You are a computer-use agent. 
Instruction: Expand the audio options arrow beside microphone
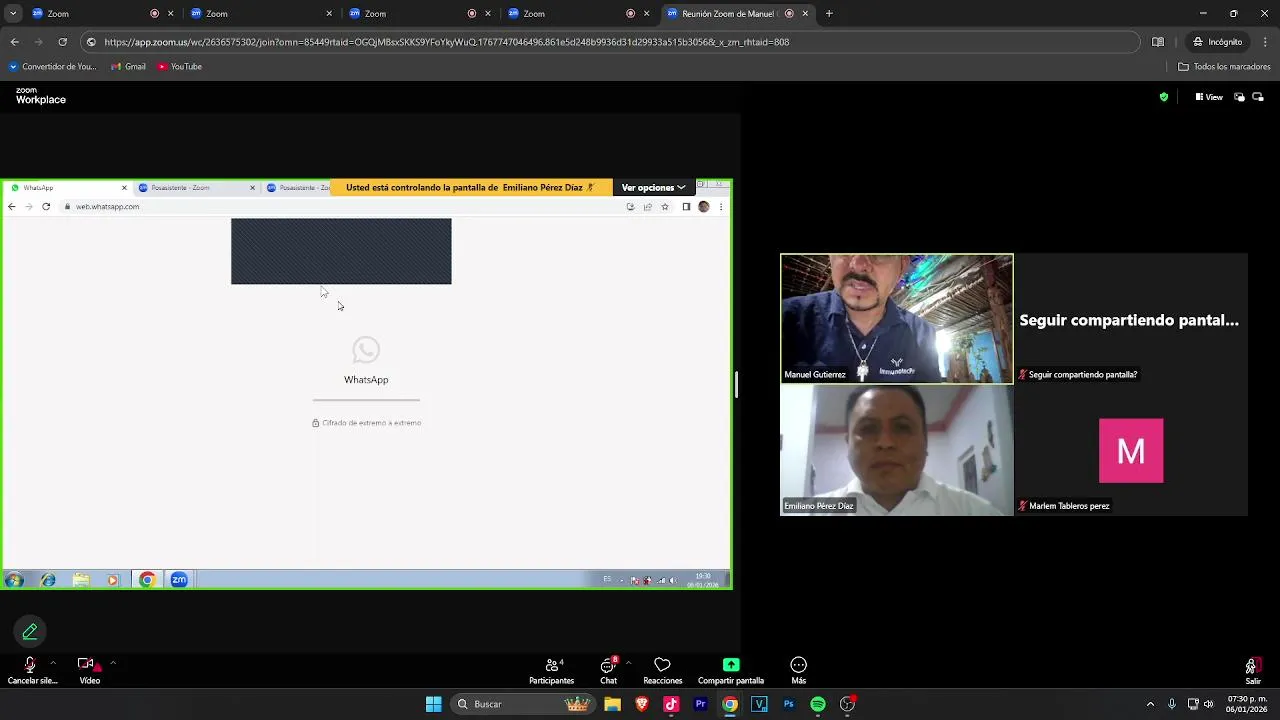pyautogui.click(x=52, y=662)
